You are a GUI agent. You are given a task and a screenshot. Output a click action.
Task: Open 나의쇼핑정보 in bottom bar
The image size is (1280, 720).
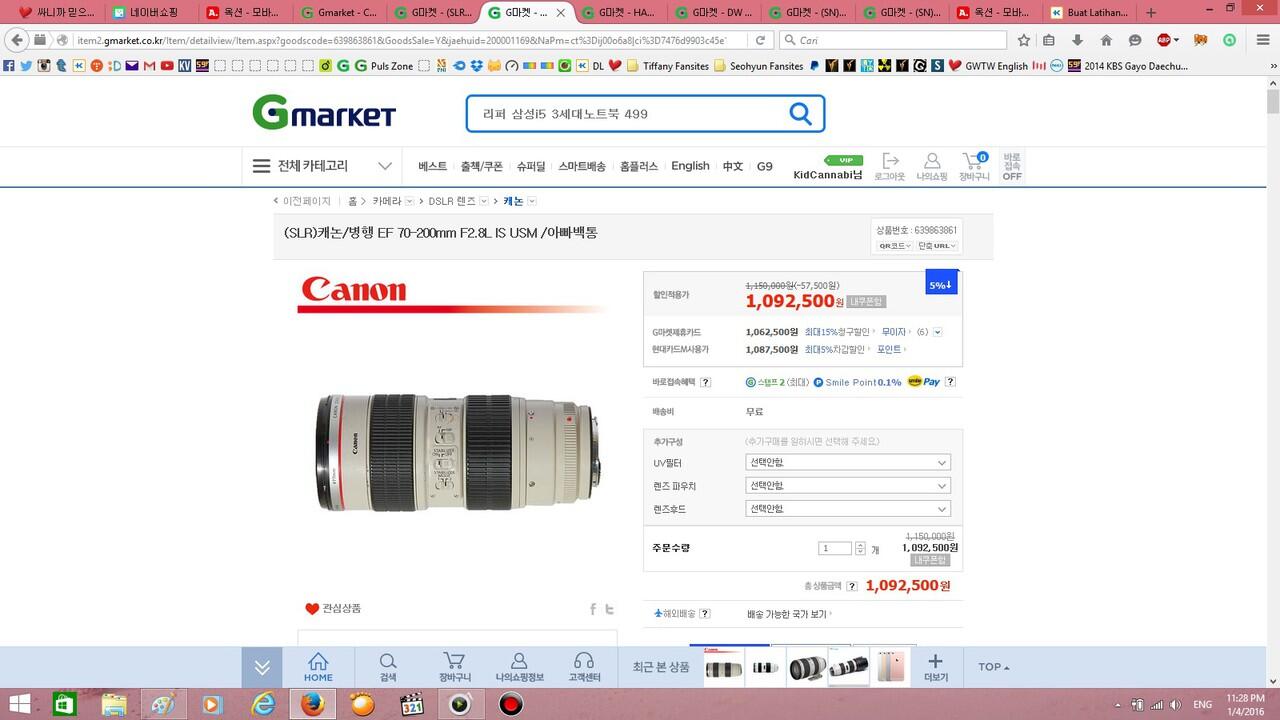coord(519,668)
